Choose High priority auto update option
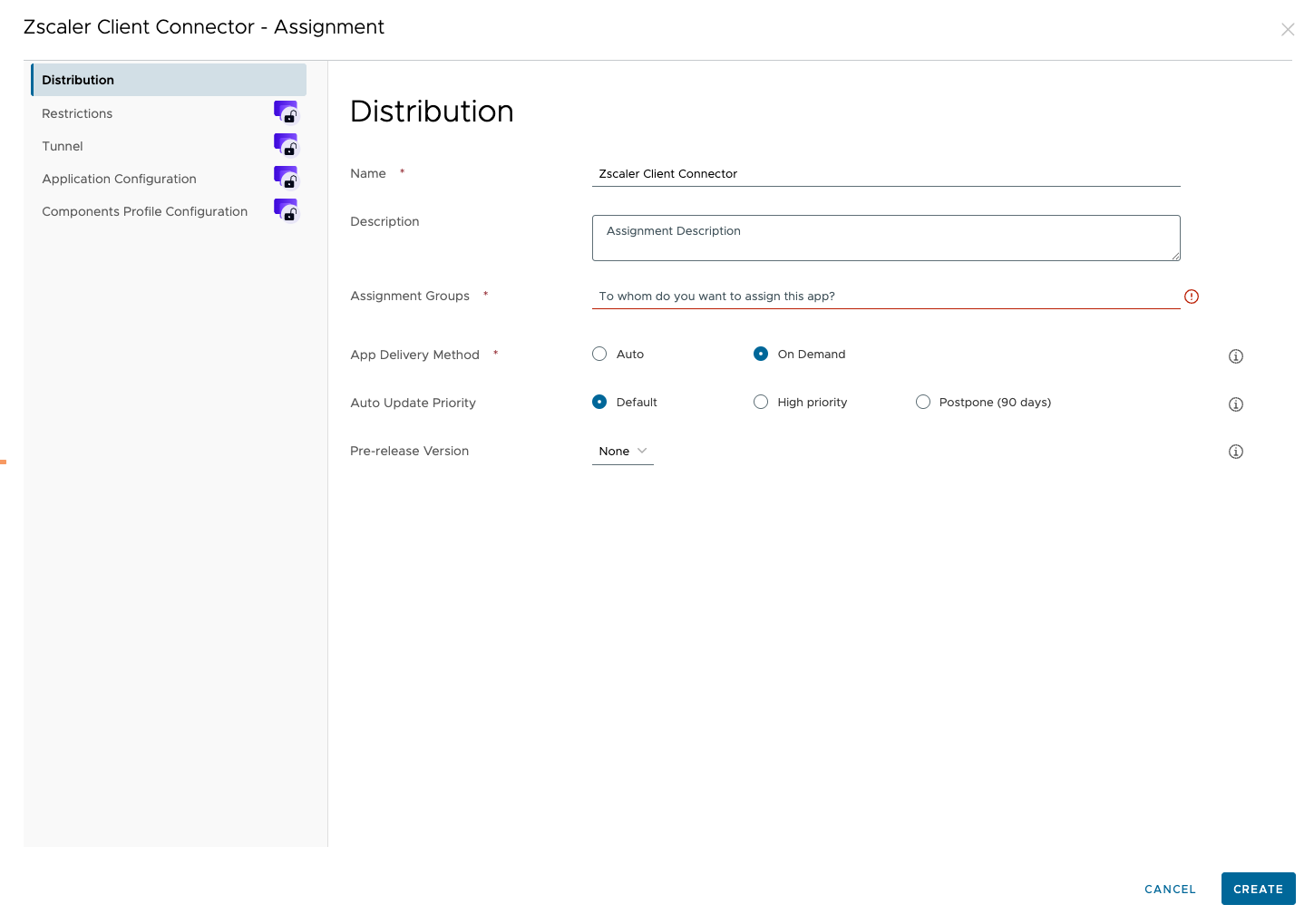The height and width of the screenshot is (924, 1314). [x=761, y=402]
